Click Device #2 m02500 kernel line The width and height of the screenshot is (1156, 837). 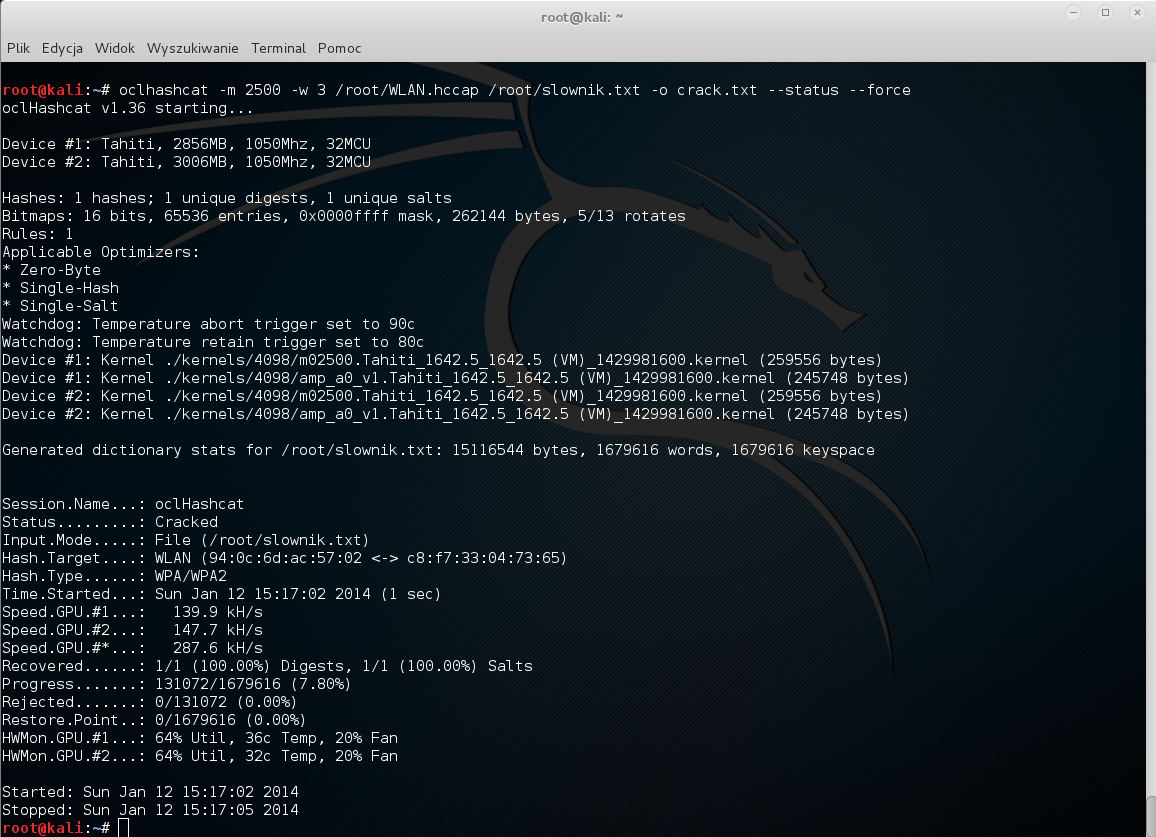(442, 396)
